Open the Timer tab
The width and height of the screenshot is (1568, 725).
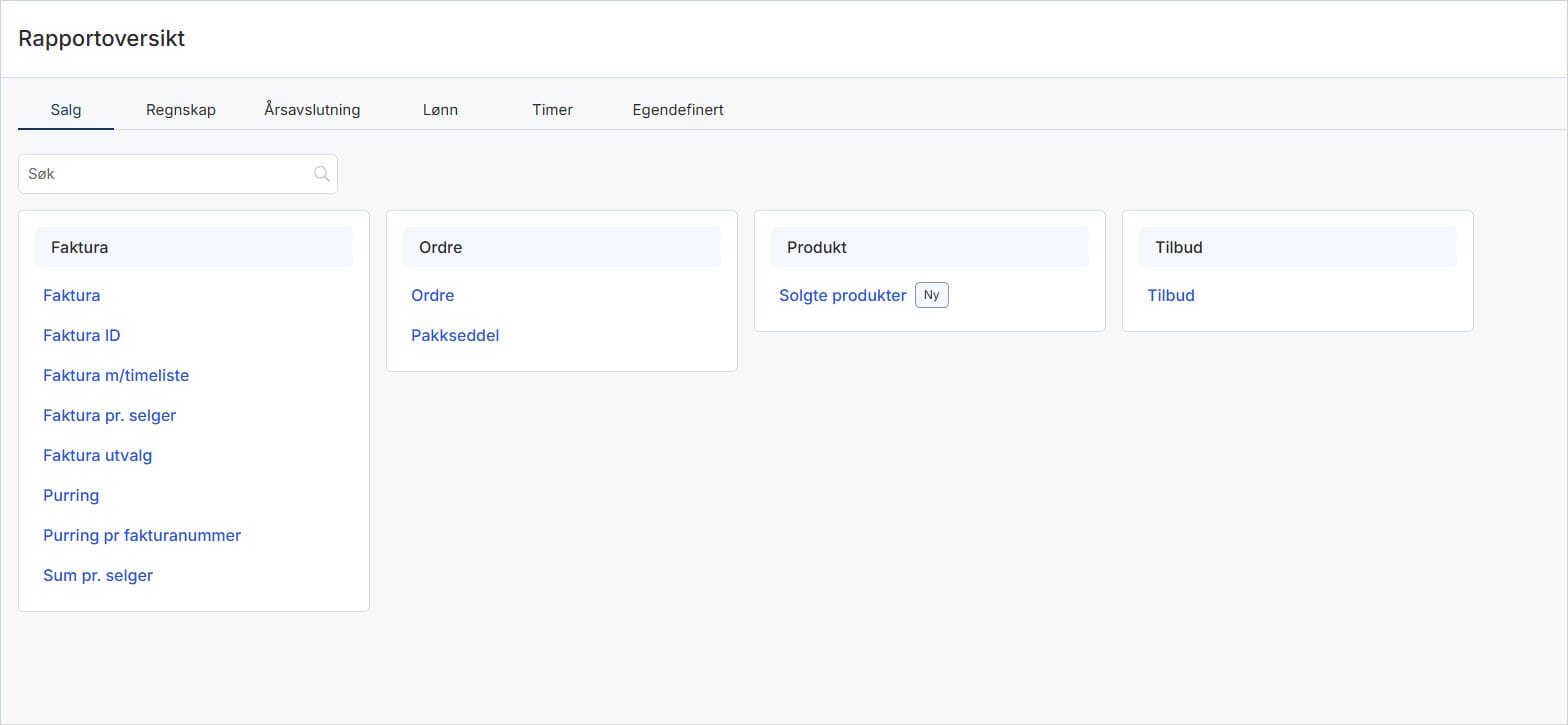[x=552, y=110]
